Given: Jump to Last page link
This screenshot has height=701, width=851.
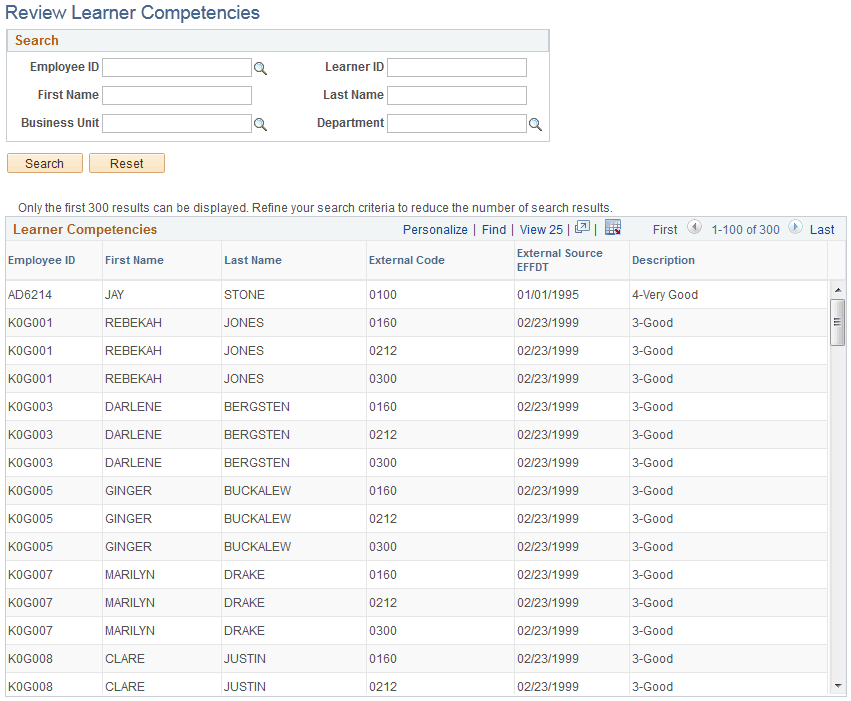Looking at the screenshot, I should (822, 230).
